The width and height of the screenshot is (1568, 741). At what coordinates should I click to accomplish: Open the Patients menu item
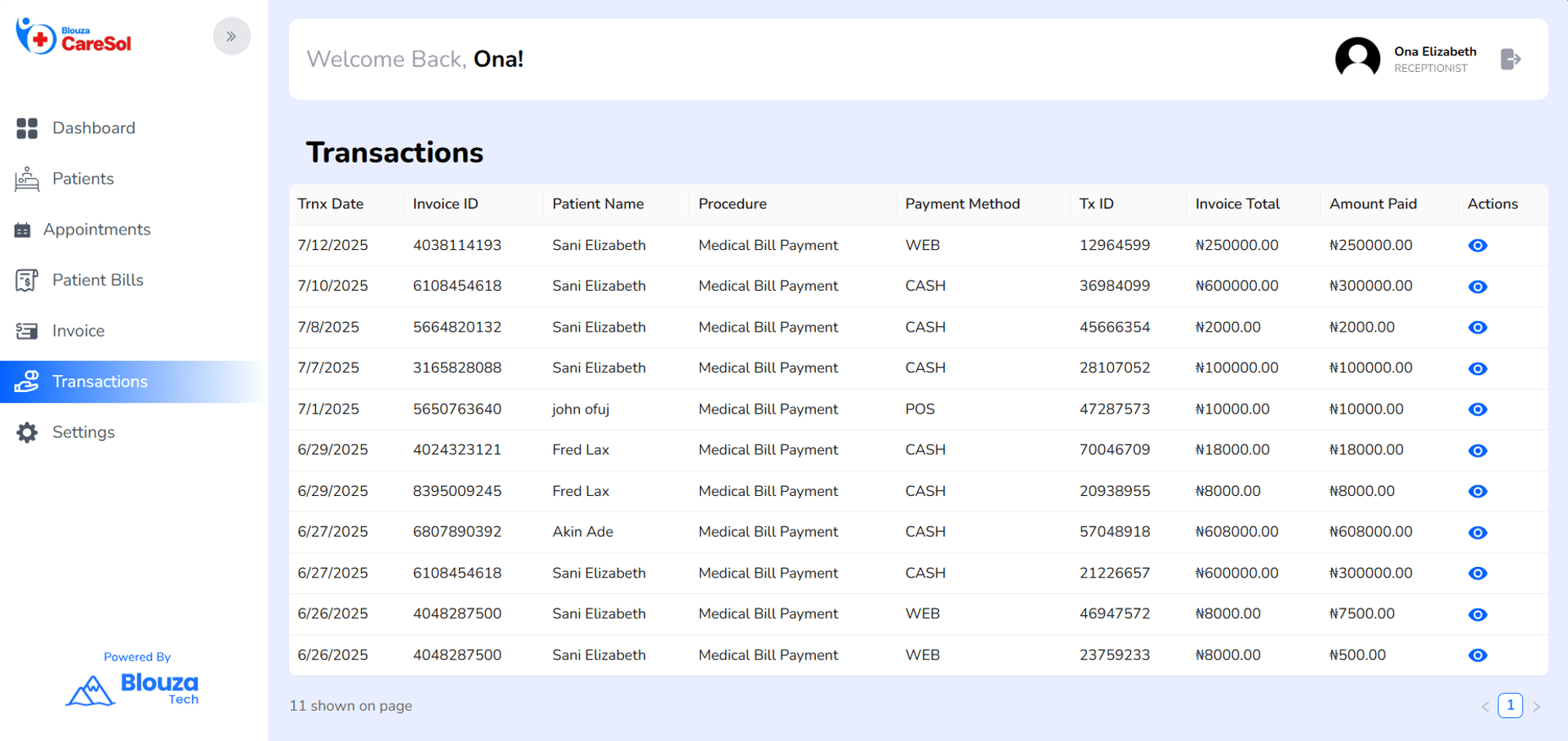pos(82,179)
